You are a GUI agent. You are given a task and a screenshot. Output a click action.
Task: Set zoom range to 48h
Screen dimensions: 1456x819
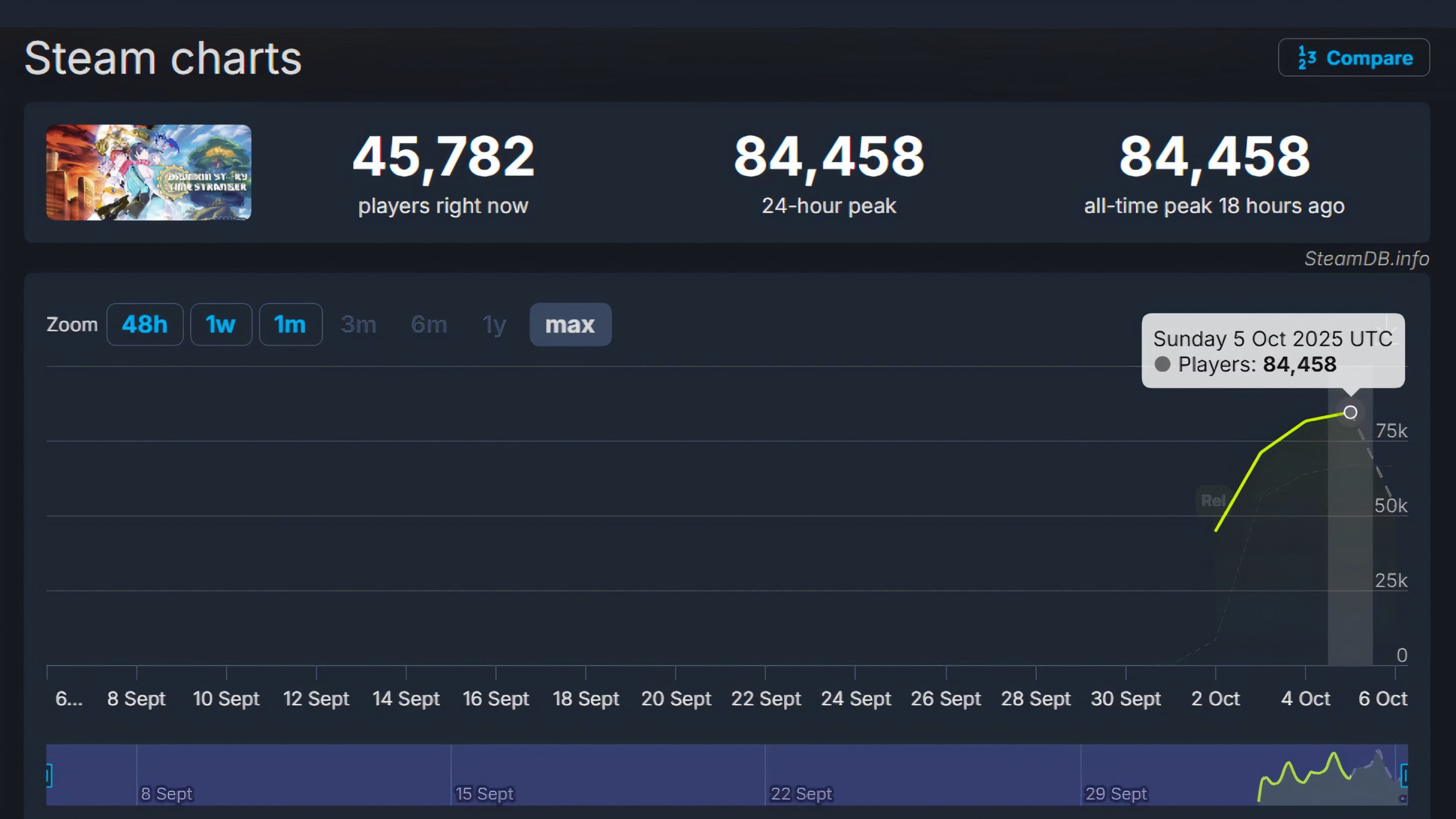[144, 325]
